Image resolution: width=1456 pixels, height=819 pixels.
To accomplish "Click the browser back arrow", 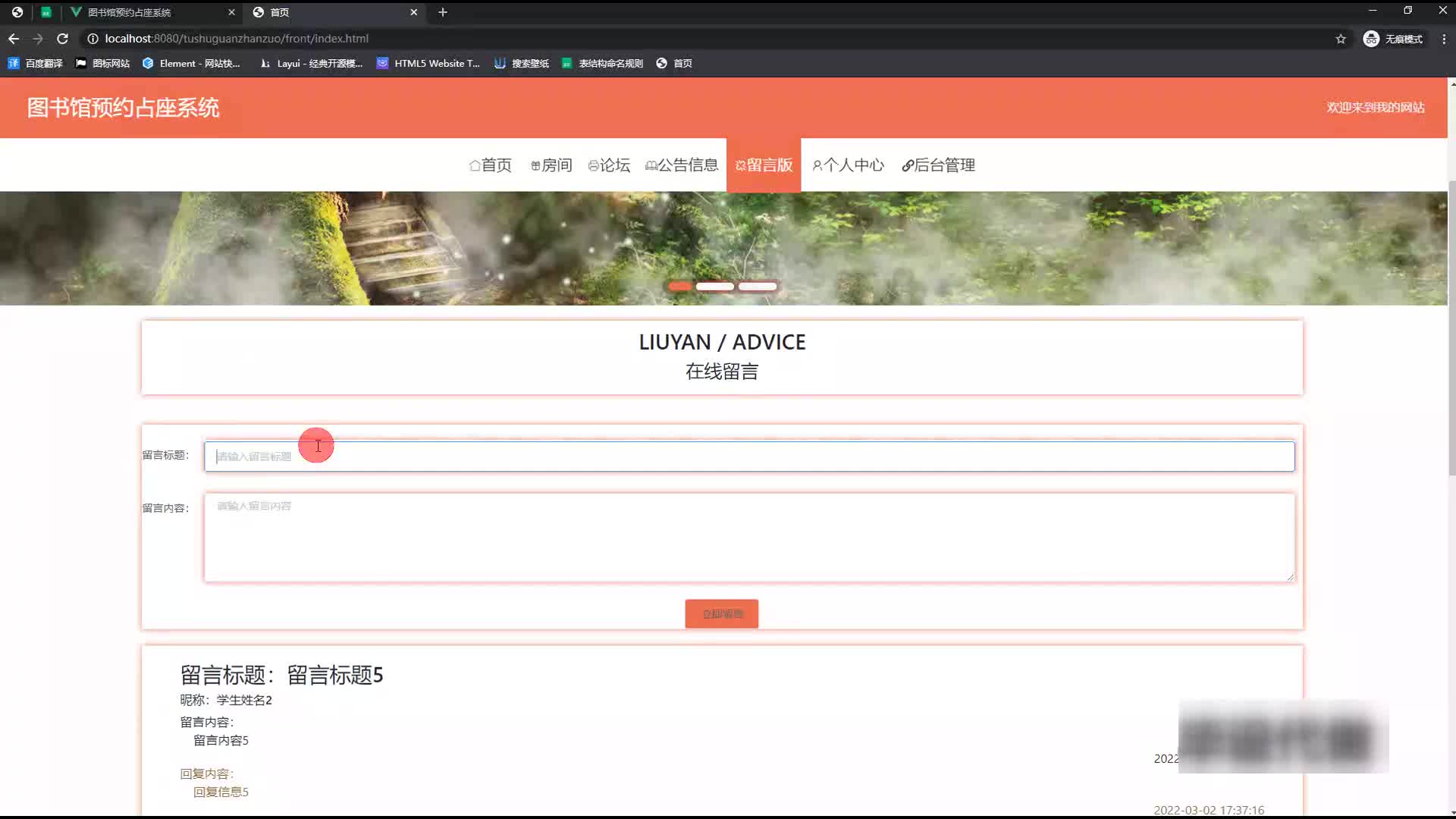I will coord(14,39).
